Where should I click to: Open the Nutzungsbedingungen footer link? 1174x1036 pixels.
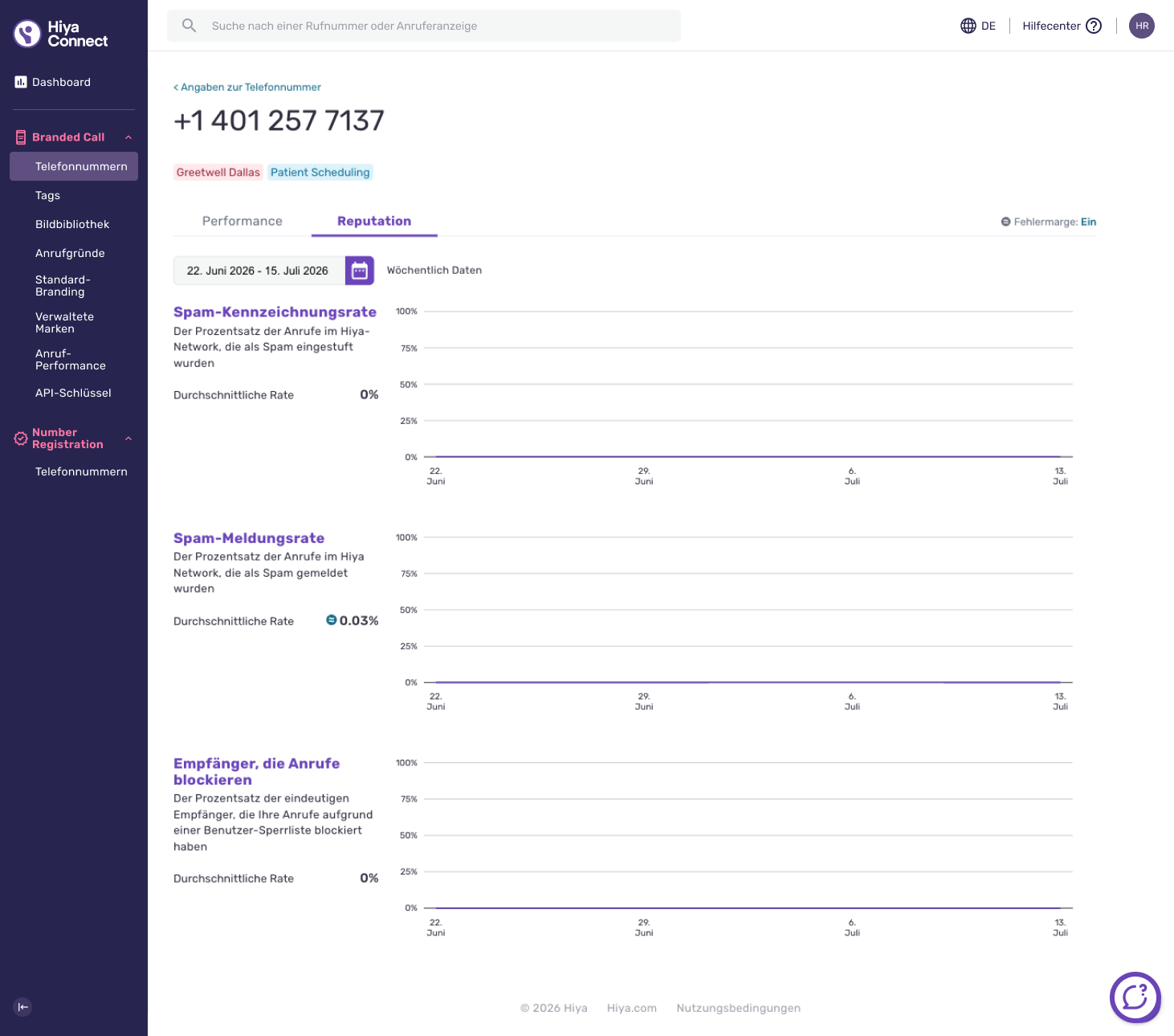738,1008
